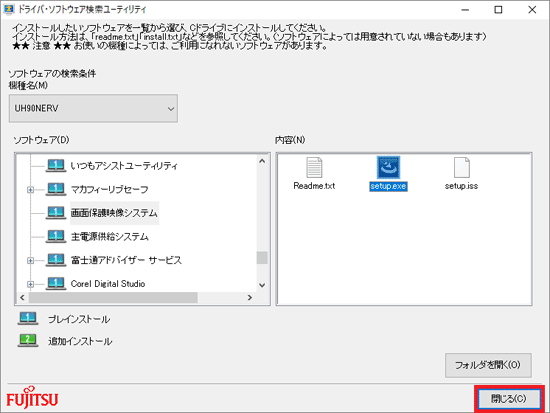
Task: Select the Readme.txt file icon
Action: [314, 167]
